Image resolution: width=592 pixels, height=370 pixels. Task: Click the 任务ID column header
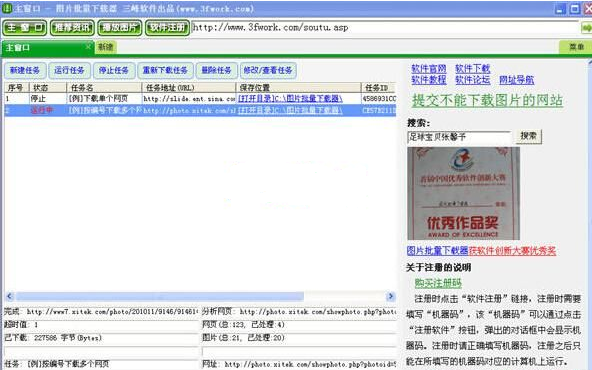pos(378,88)
